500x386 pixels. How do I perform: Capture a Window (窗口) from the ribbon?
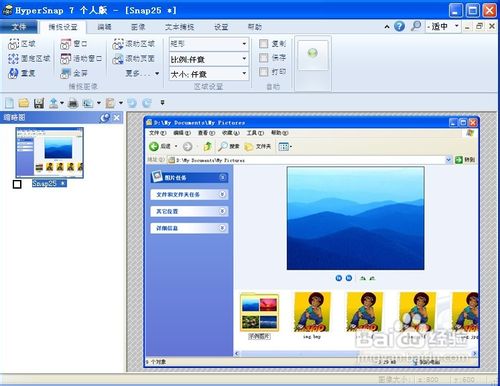74,44
